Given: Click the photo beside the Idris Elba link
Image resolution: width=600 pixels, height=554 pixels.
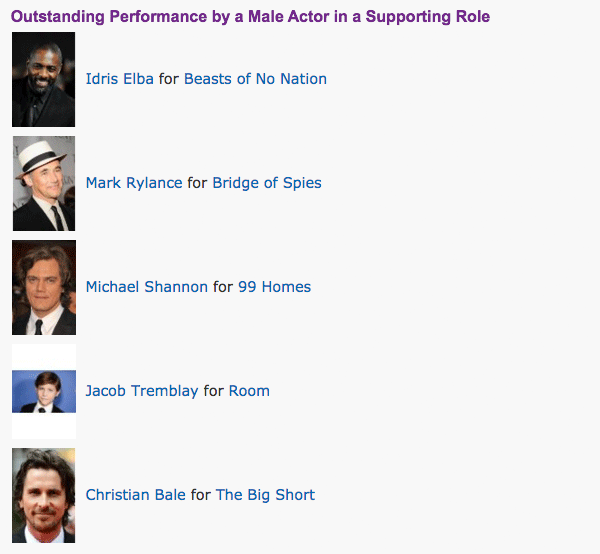Looking at the screenshot, I should point(43,79).
